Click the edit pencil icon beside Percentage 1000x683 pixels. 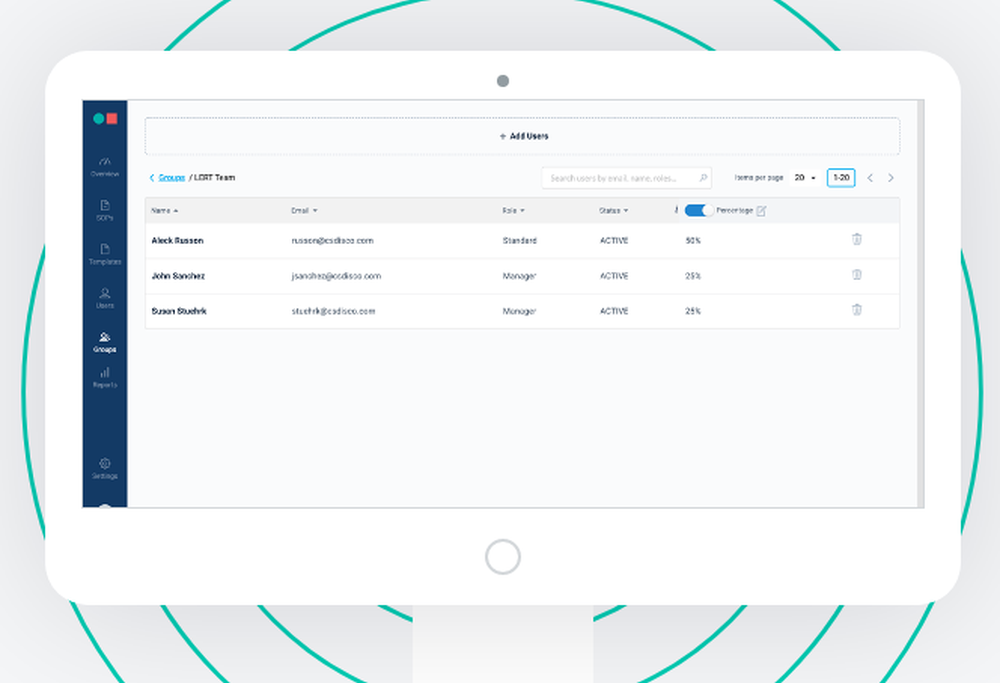pos(761,211)
